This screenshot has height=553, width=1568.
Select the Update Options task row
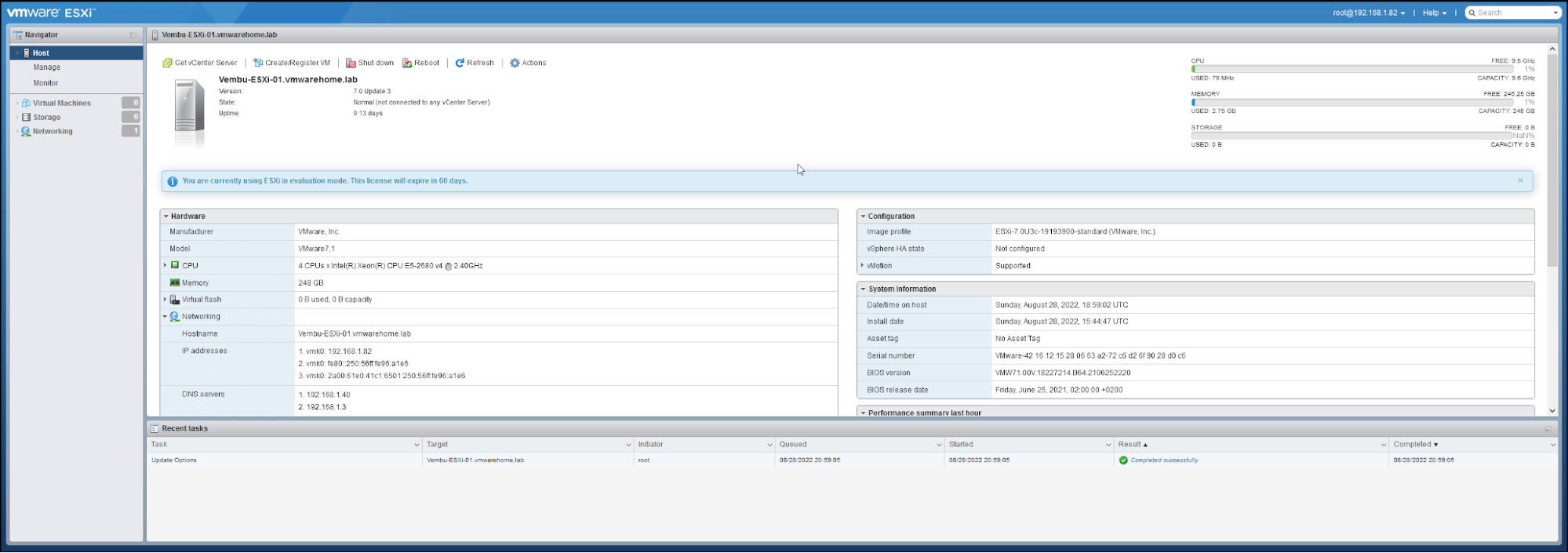point(853,460)
